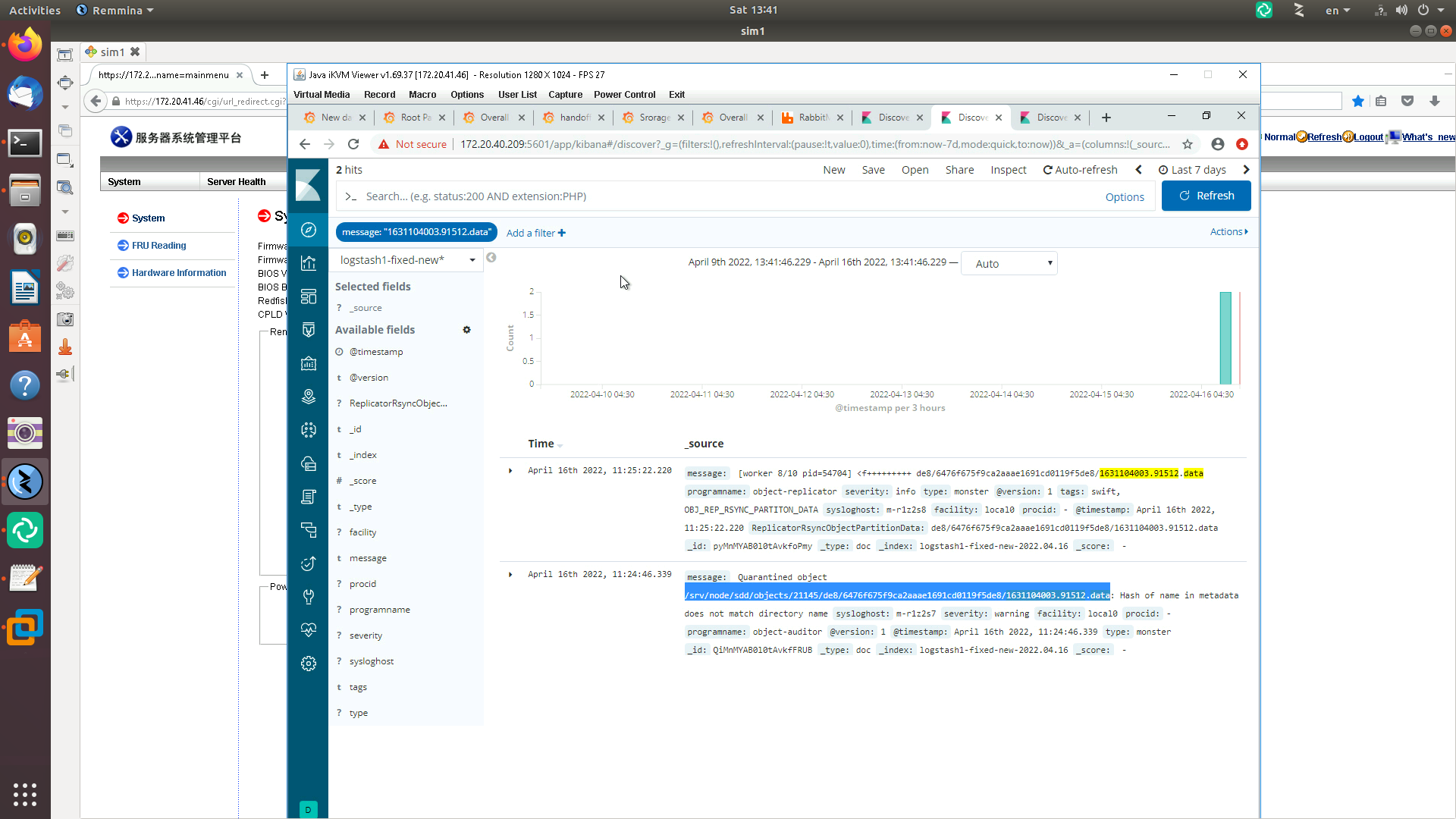Switch to RabbitMQ browser tab
This screenshot has width=1456, height=819.
(812, 118)
